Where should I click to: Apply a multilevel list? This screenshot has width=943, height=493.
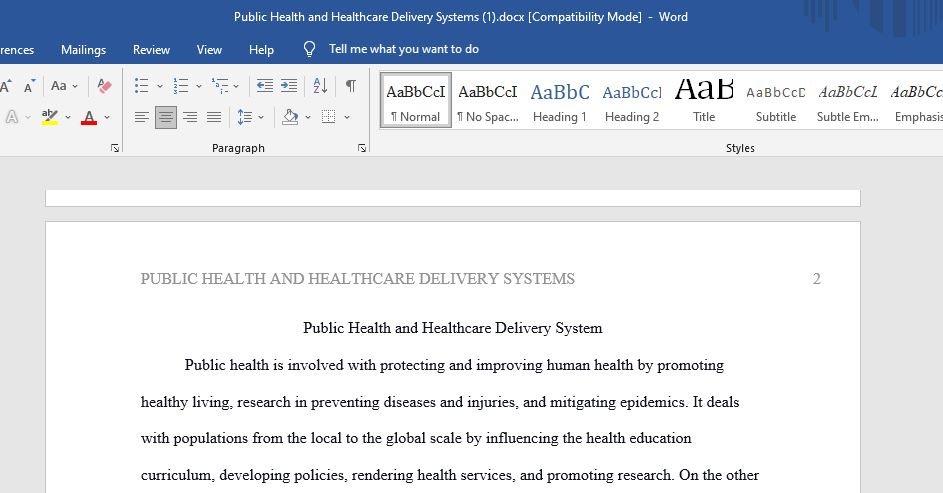220,86
